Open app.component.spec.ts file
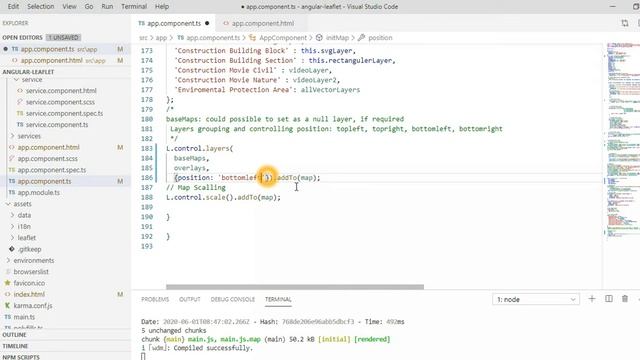 coord(51,170)
